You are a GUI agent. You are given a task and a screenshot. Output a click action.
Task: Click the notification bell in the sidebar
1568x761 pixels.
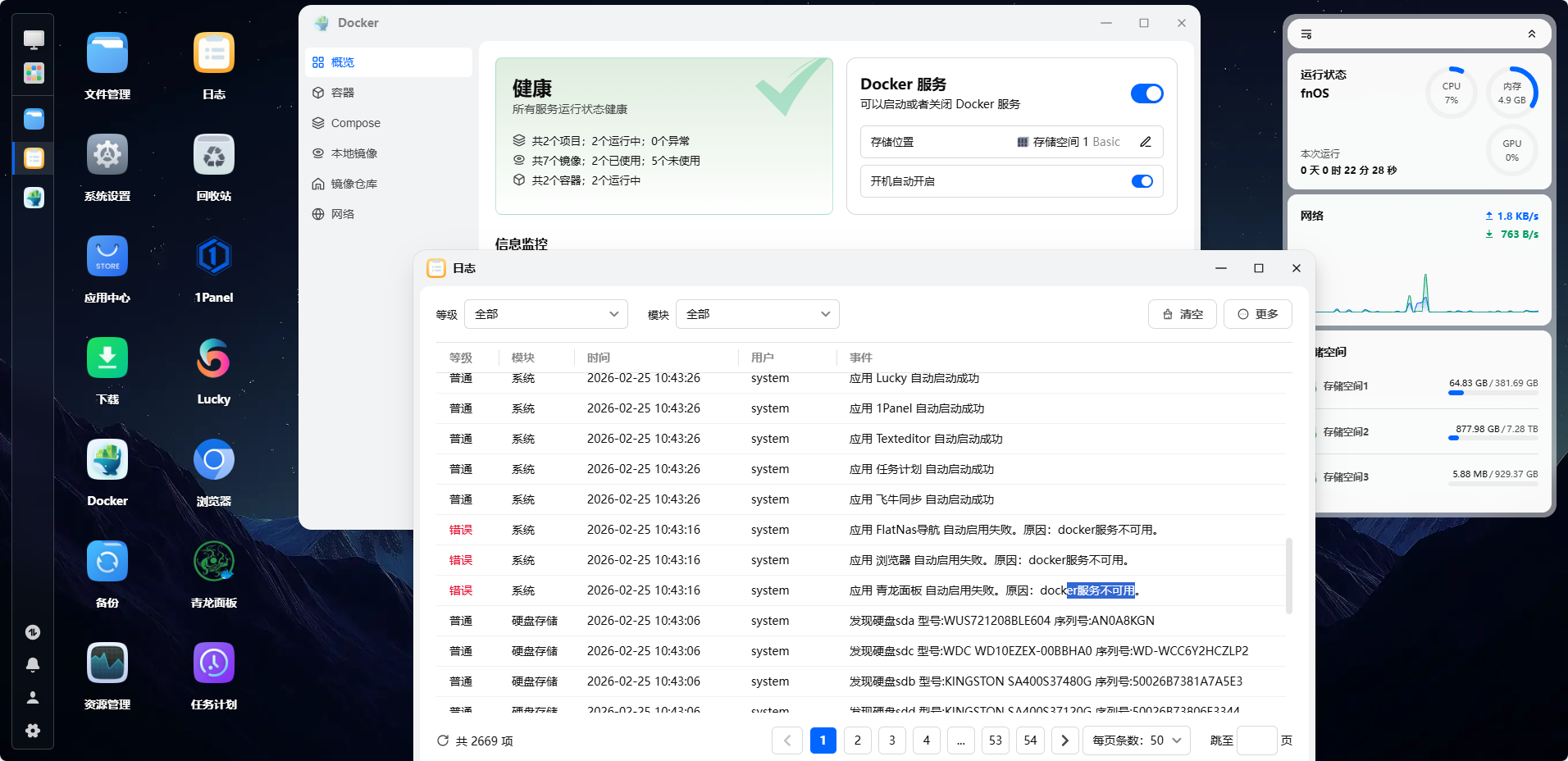tap(33, 665)
